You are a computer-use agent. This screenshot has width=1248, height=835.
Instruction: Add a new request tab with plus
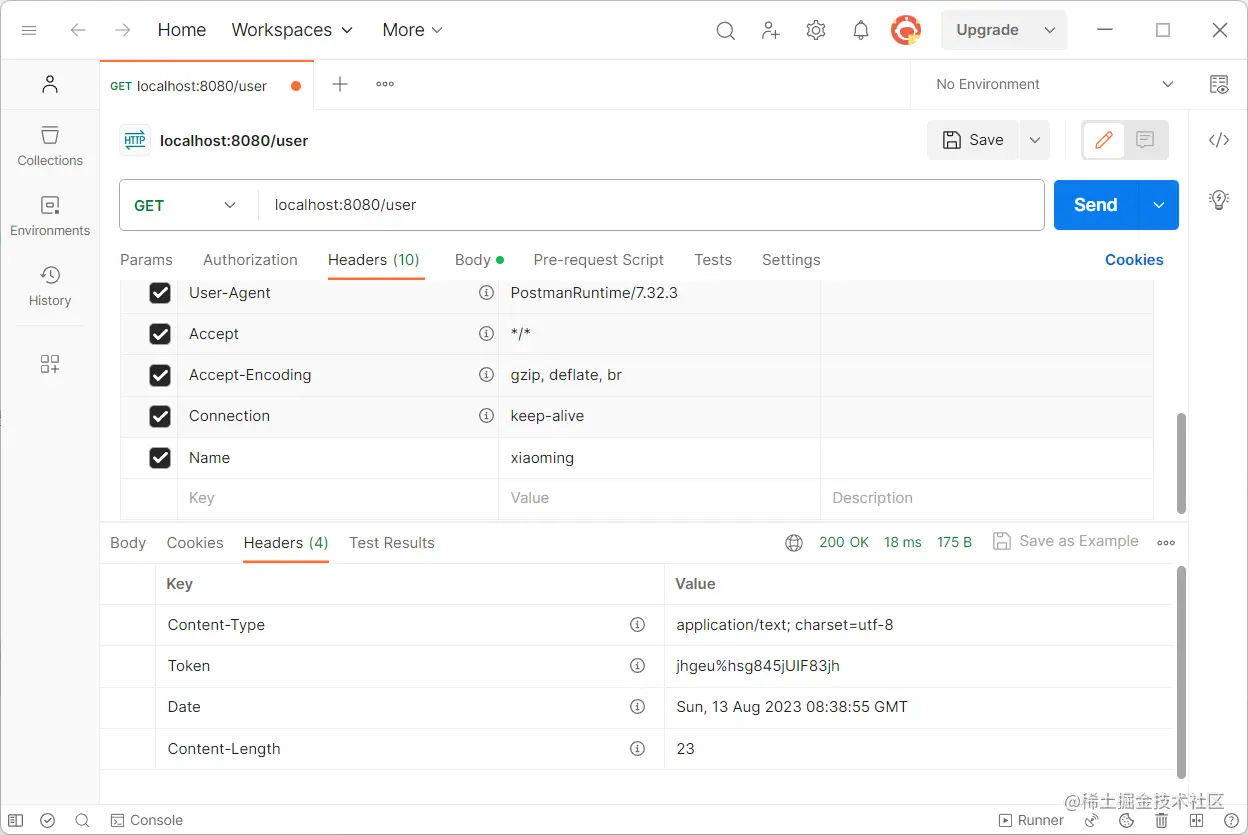click(x=340, y=84)
